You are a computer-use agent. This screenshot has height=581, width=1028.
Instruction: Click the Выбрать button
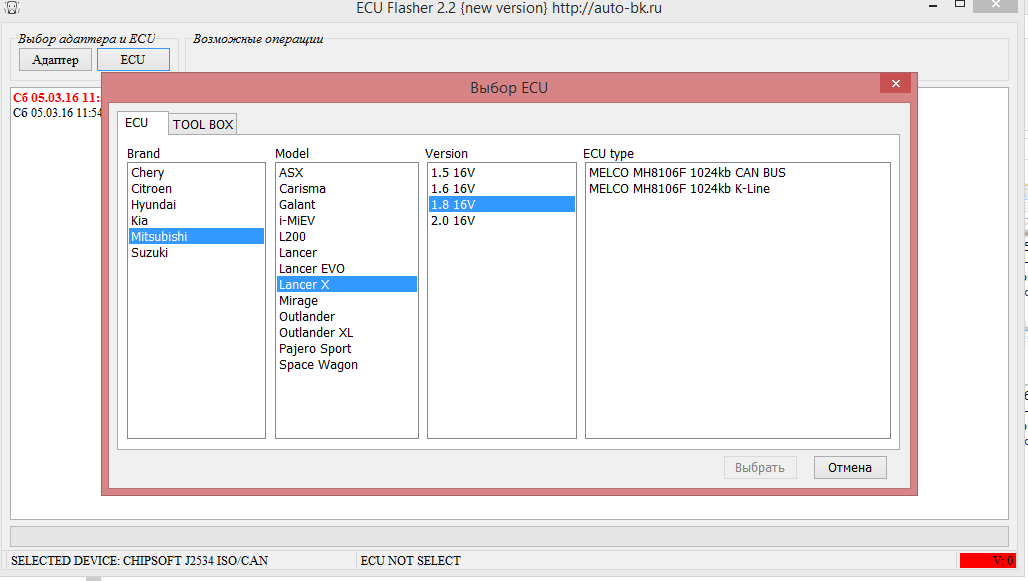(x=760, y=468)
